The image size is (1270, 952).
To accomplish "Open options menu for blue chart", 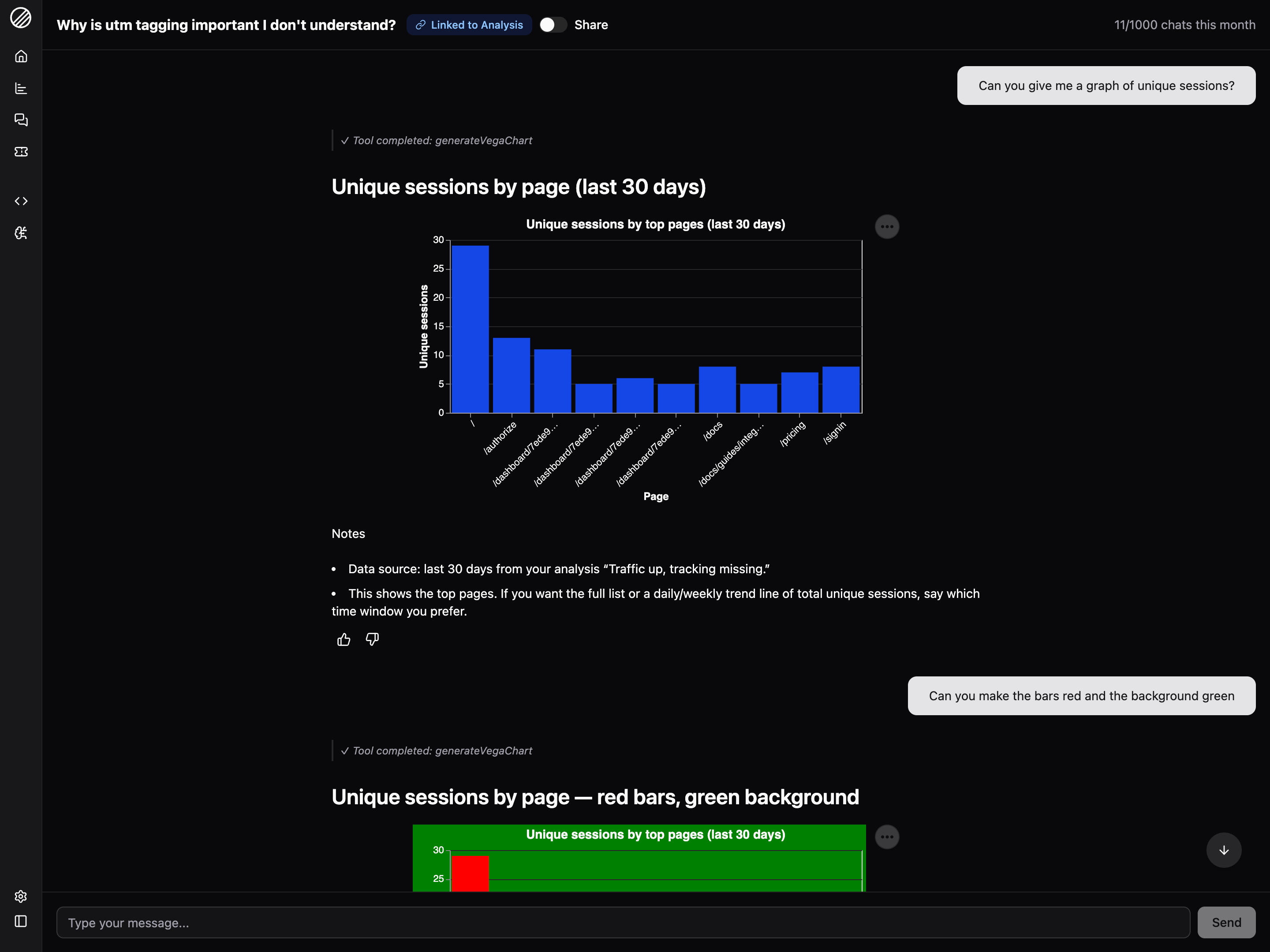I will [886, 226].
